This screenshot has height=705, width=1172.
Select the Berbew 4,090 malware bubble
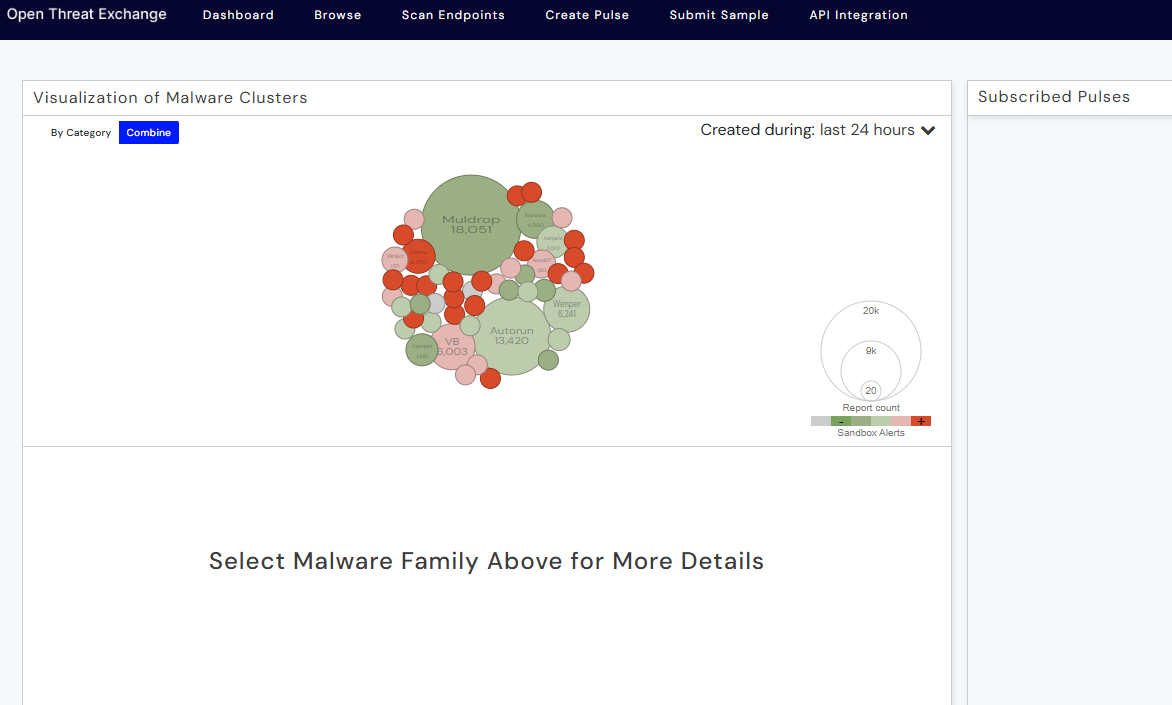coord(535,220)
